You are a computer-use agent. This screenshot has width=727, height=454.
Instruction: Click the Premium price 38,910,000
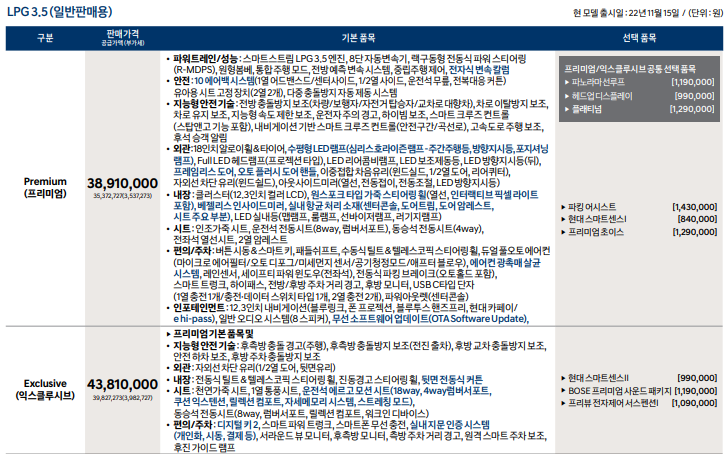122,183
